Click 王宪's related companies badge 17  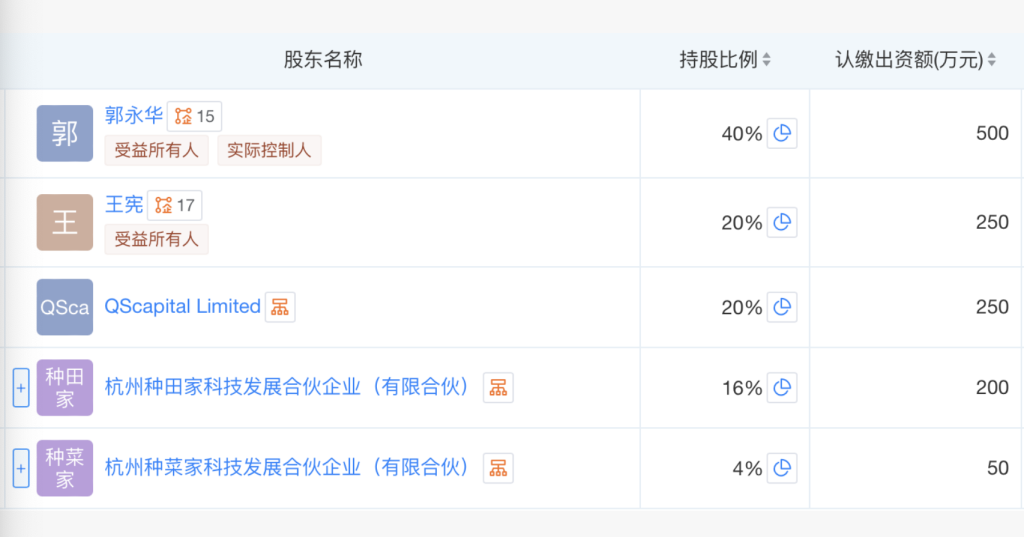pos(174,206)
